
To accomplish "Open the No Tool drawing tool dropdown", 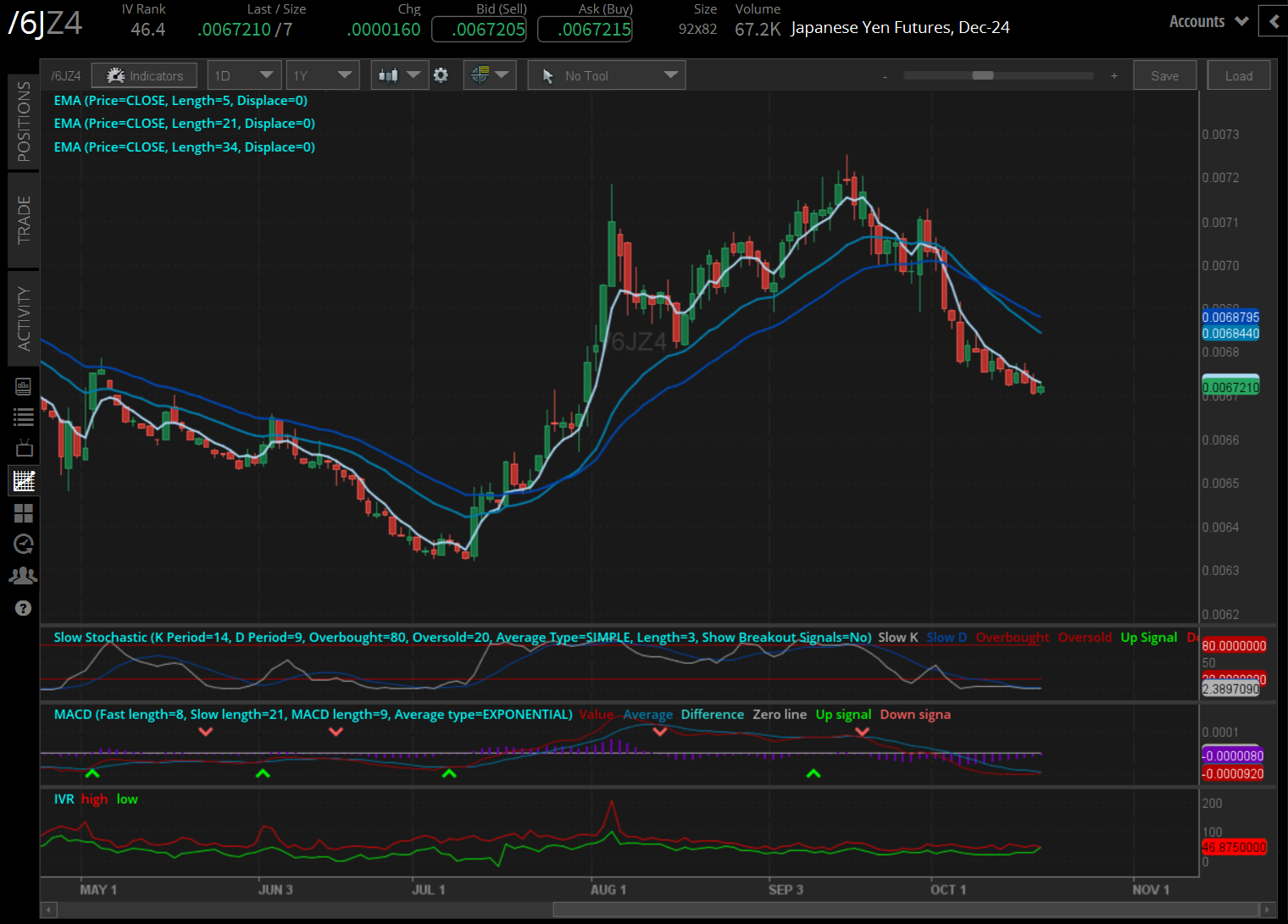I will 607,75.
